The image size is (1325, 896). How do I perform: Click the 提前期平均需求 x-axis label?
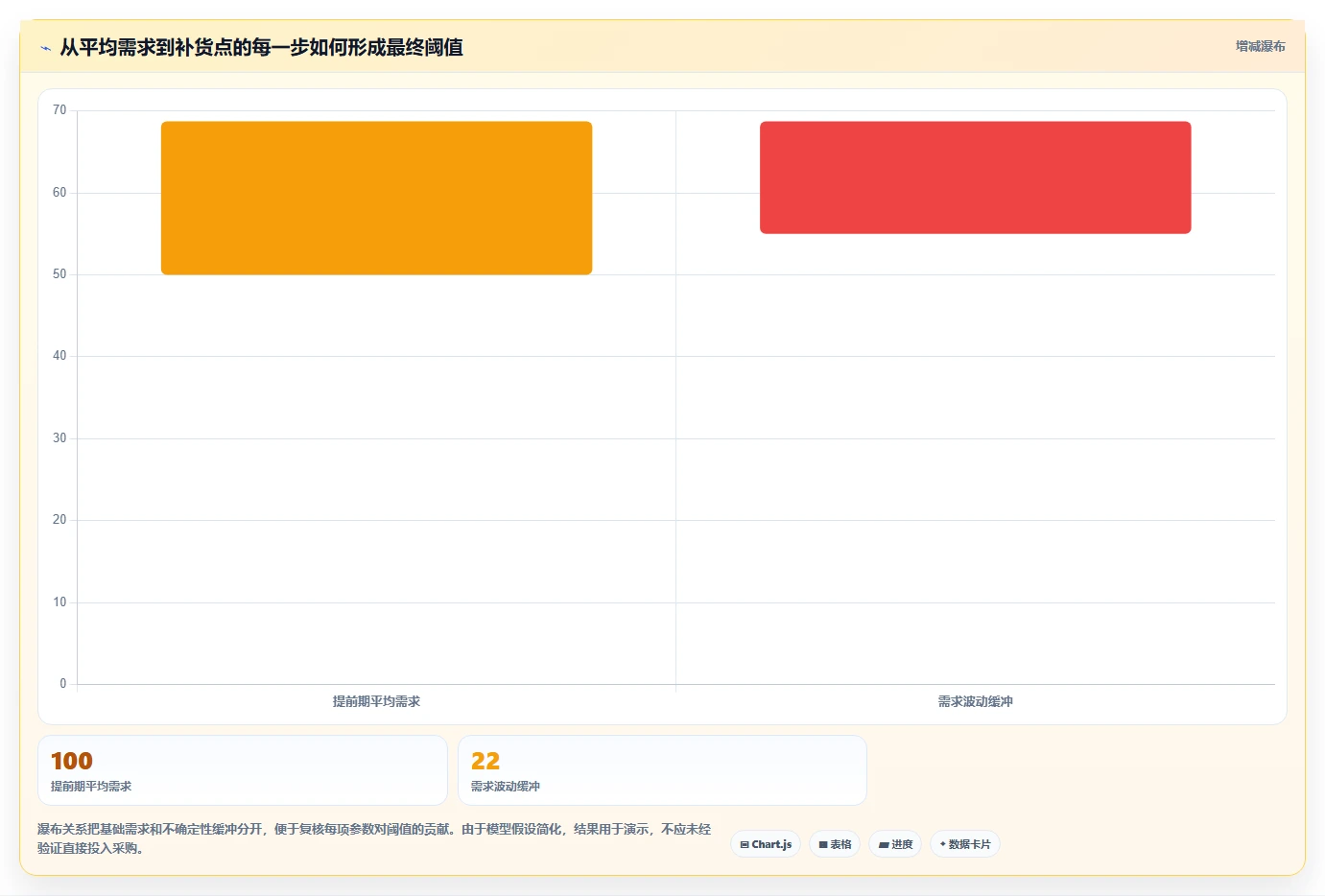376,701
